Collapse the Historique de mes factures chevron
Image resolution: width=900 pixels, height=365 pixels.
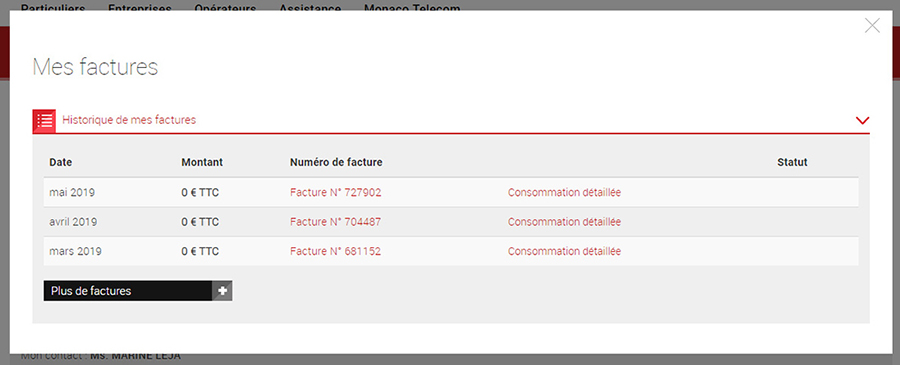(x=862, y=121)
